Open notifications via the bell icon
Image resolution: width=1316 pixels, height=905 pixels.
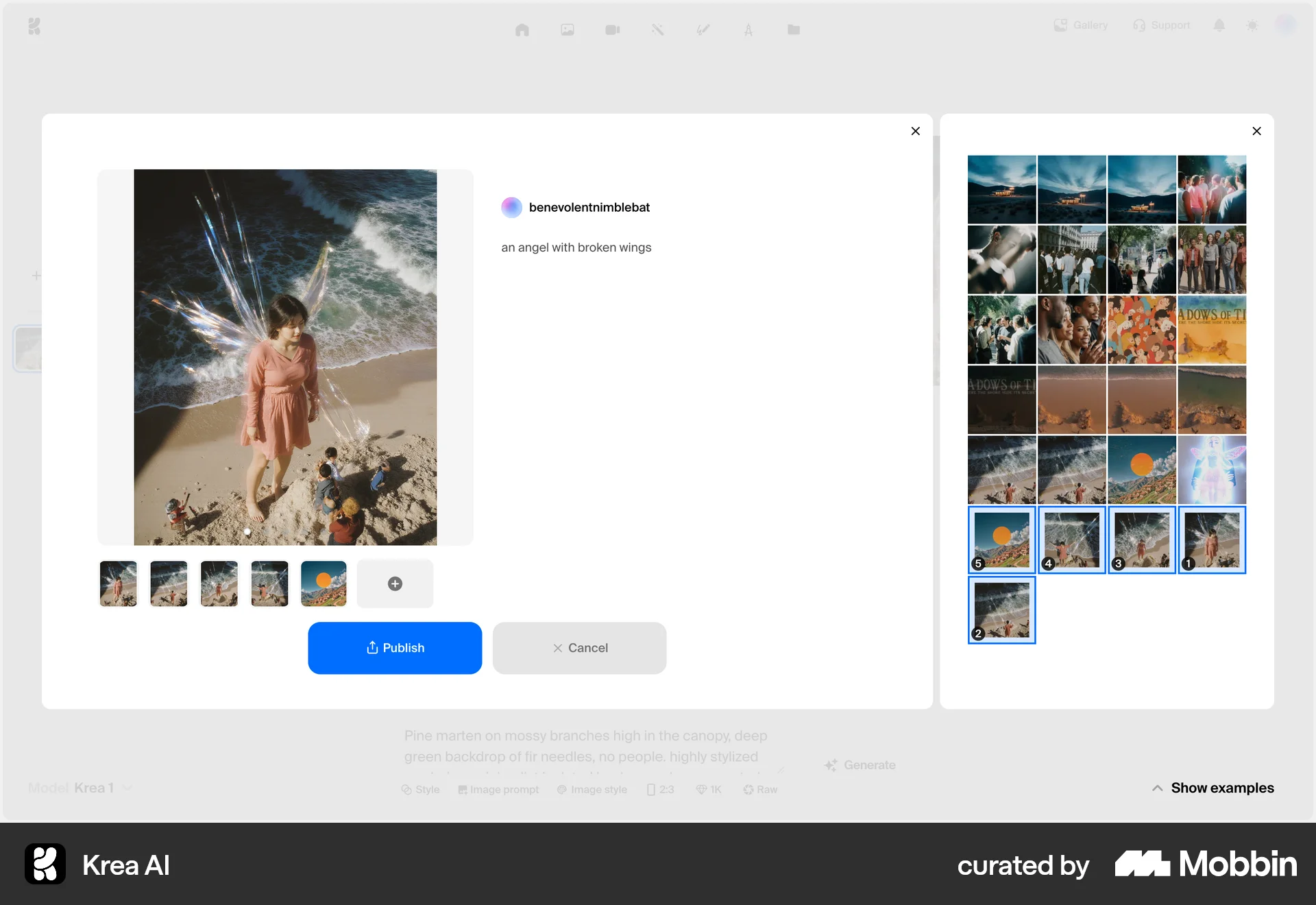(1219, 25)
